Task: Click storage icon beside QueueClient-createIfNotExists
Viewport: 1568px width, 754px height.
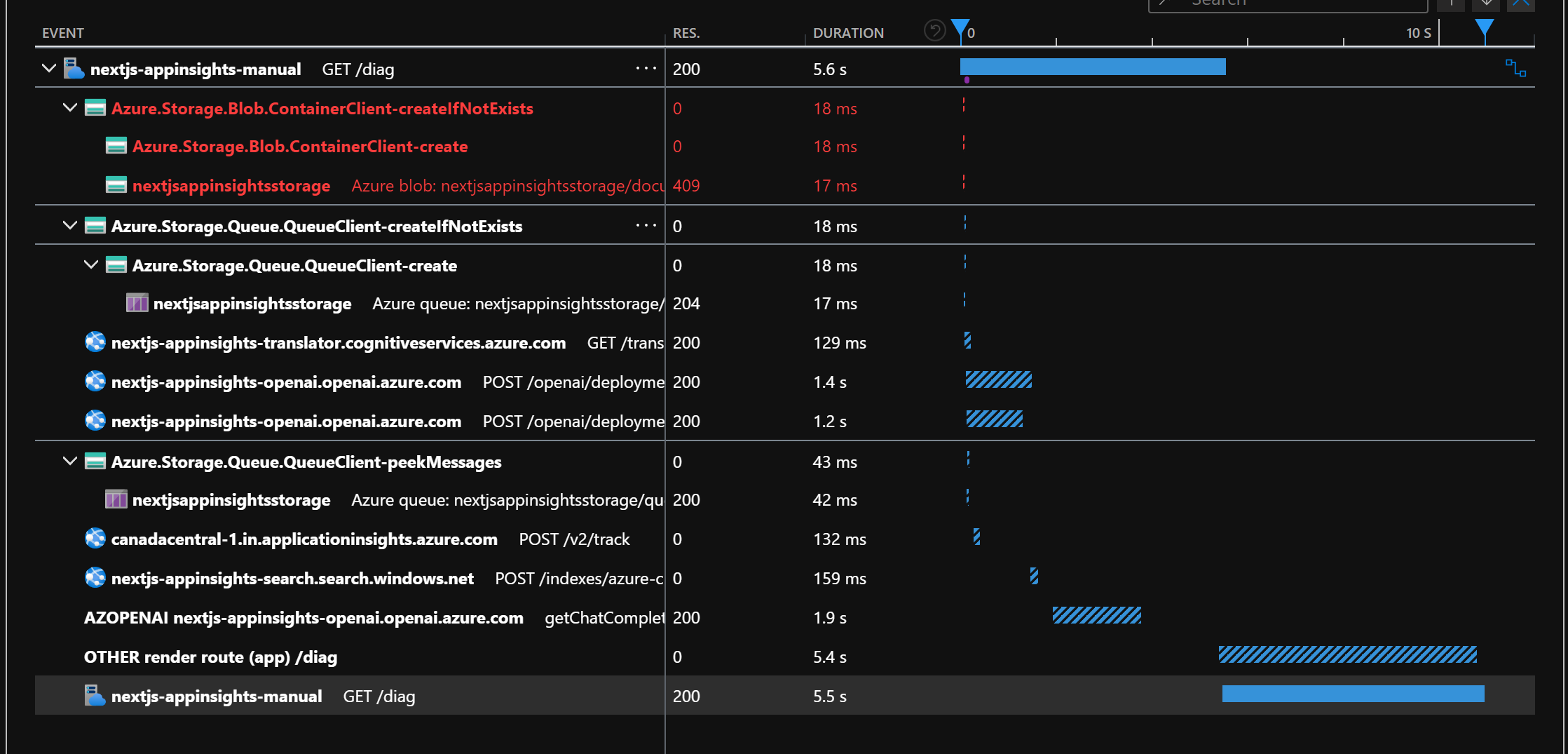Action: point(95,226)
